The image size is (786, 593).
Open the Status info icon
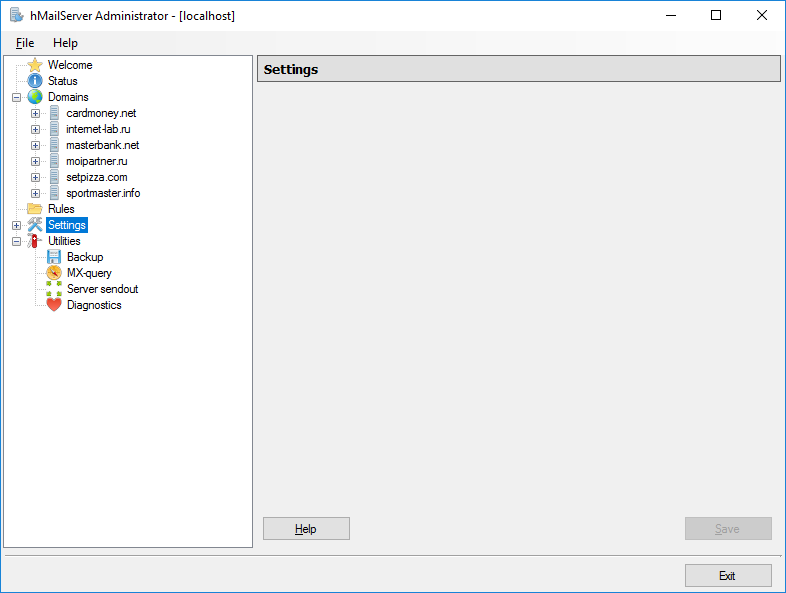(35, 81)
